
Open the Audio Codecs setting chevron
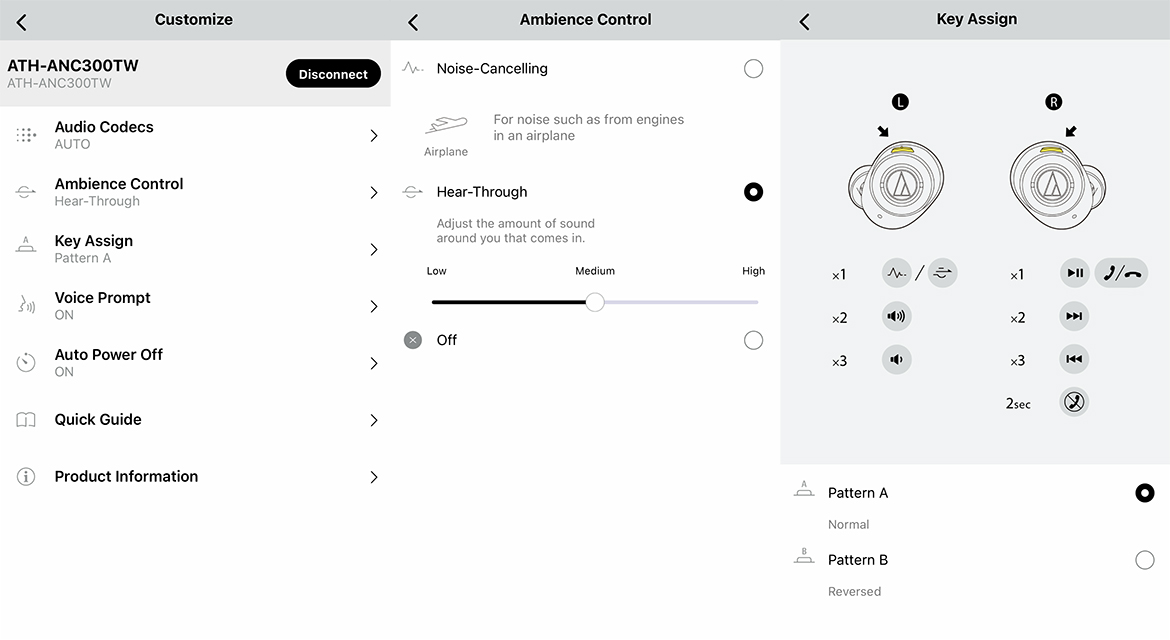tap(374, 135)
